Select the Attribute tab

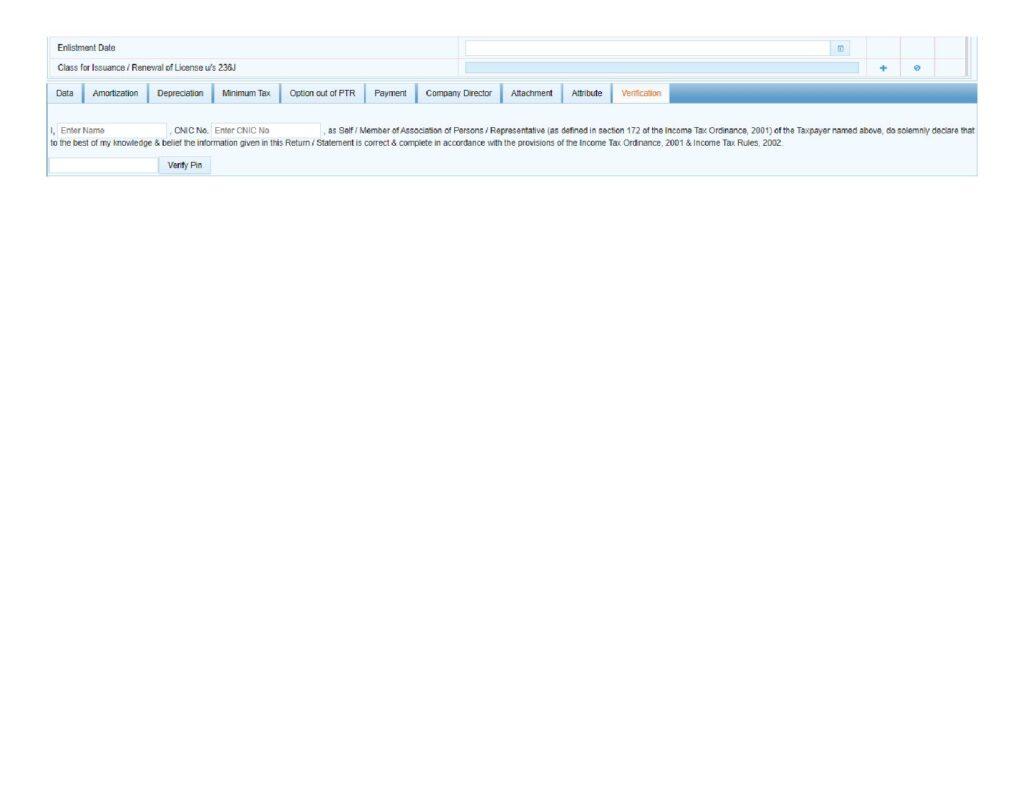pos(586,93)
